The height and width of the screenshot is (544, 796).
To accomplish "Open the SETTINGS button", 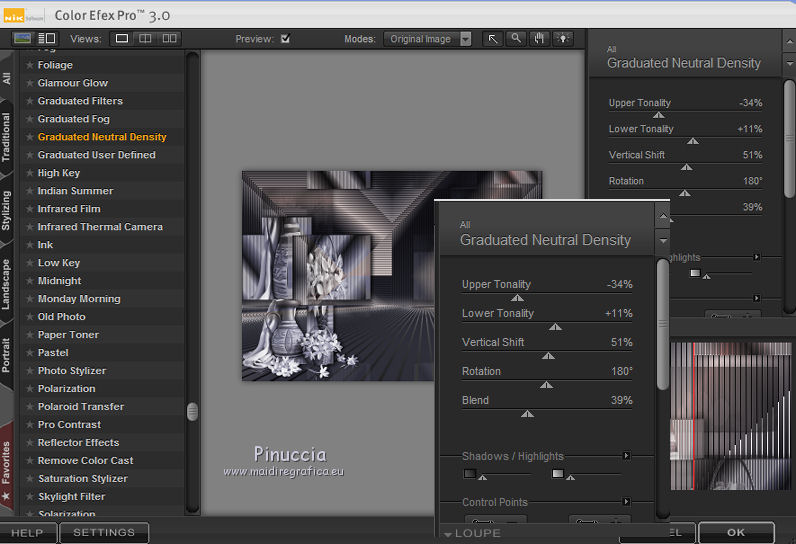I will [104, 533].
